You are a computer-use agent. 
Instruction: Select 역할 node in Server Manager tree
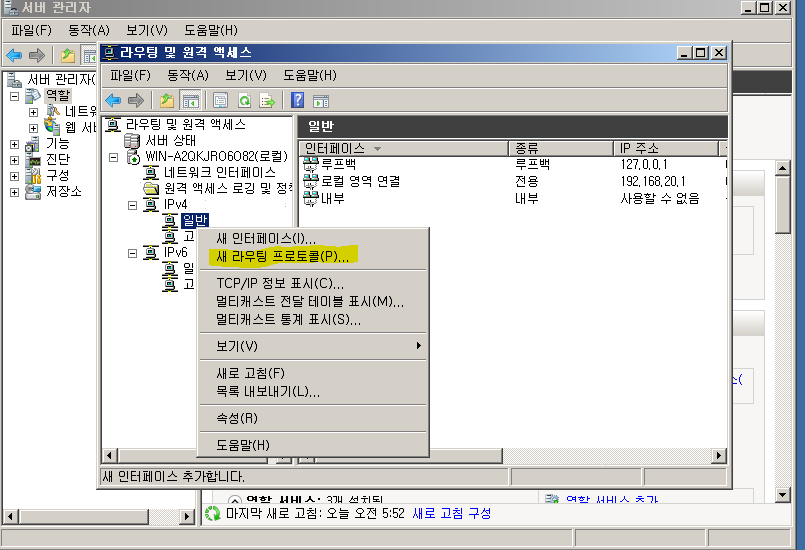pyautogui.click(x=58, y=96)
